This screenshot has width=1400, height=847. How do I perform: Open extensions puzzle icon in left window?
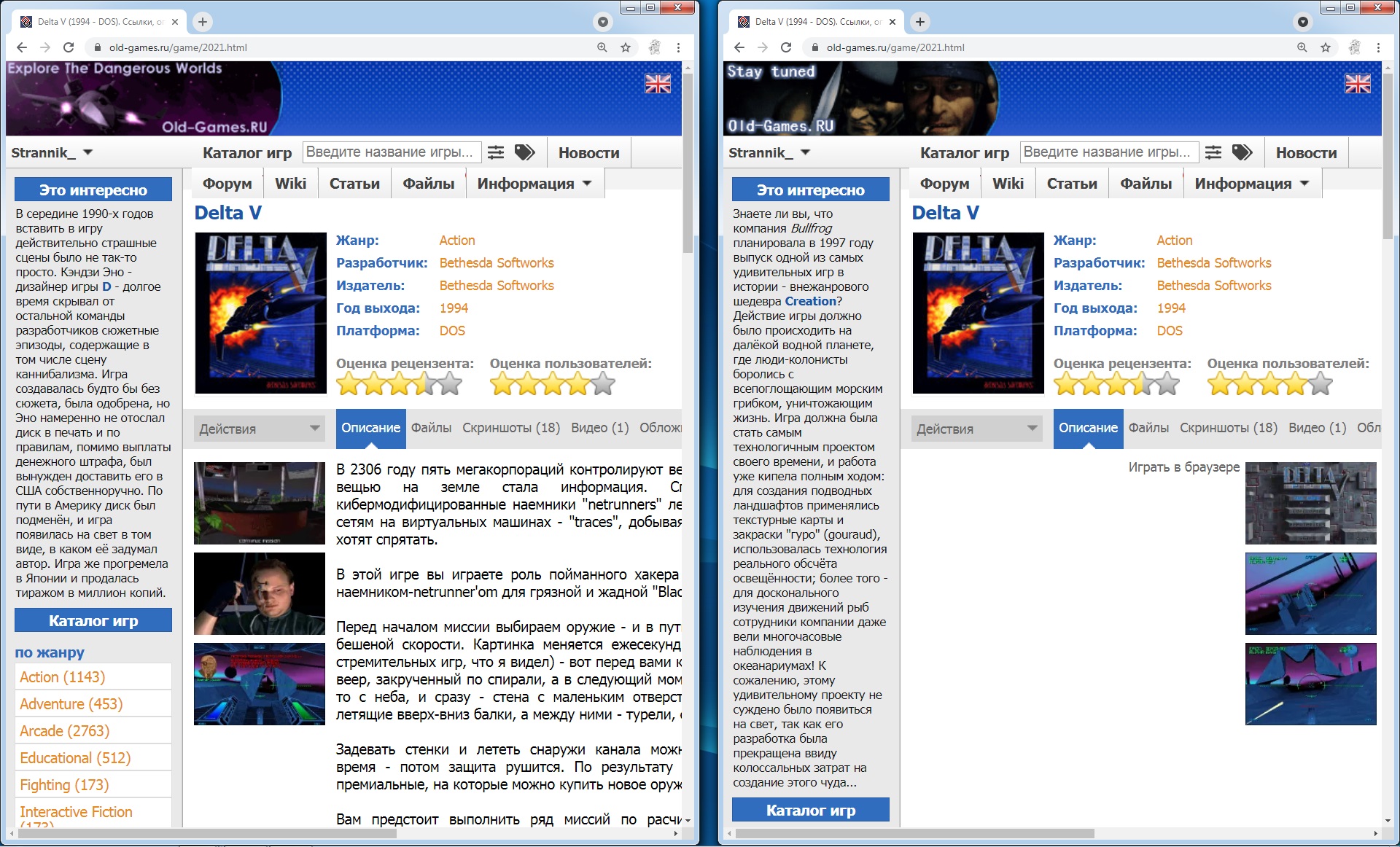[654, 47]
